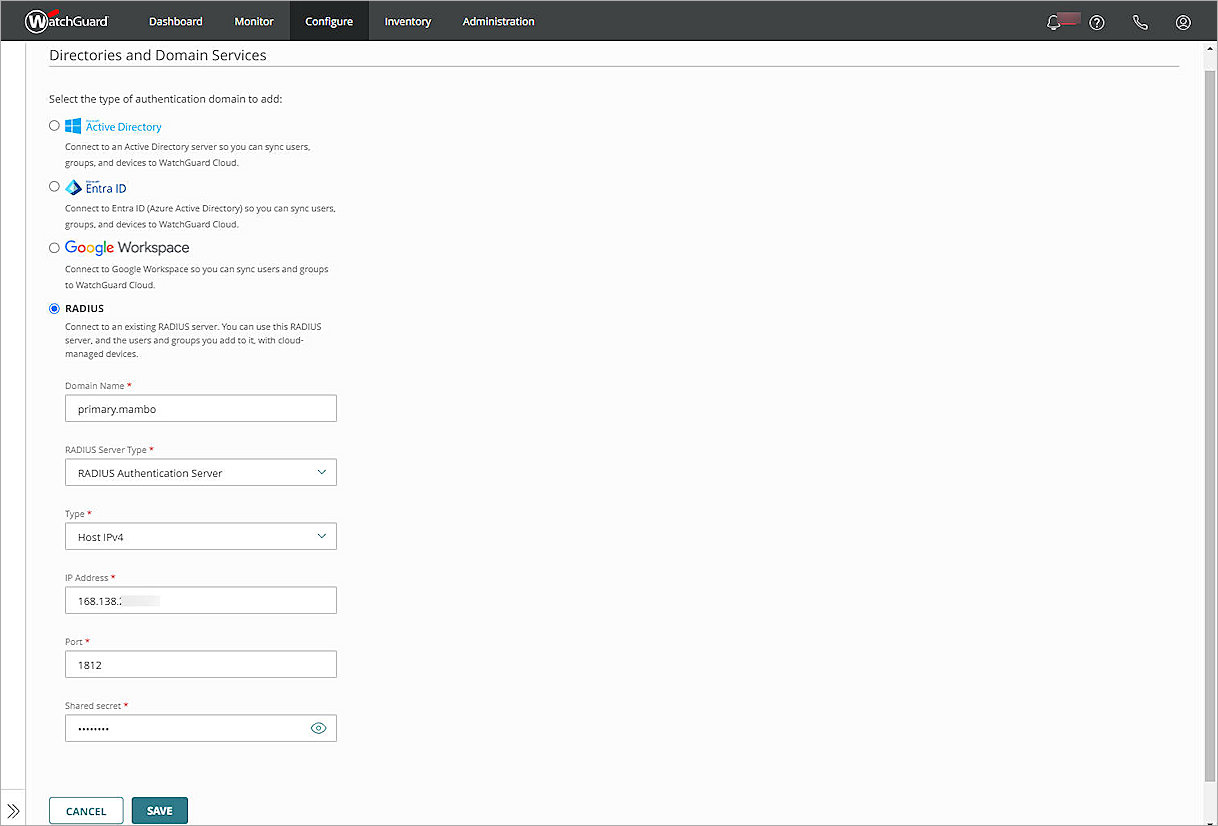Screen dimensions: 1218x826
Task: Click the CANCEL button
Action: (86, 810)
